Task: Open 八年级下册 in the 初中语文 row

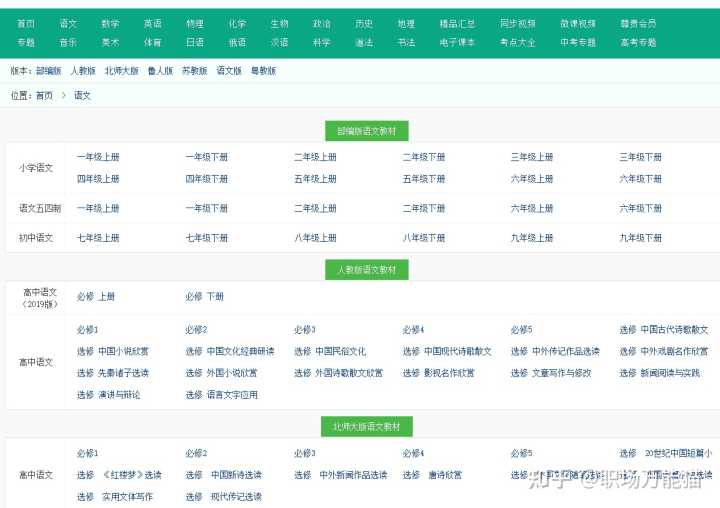Action: pos(424,238)
